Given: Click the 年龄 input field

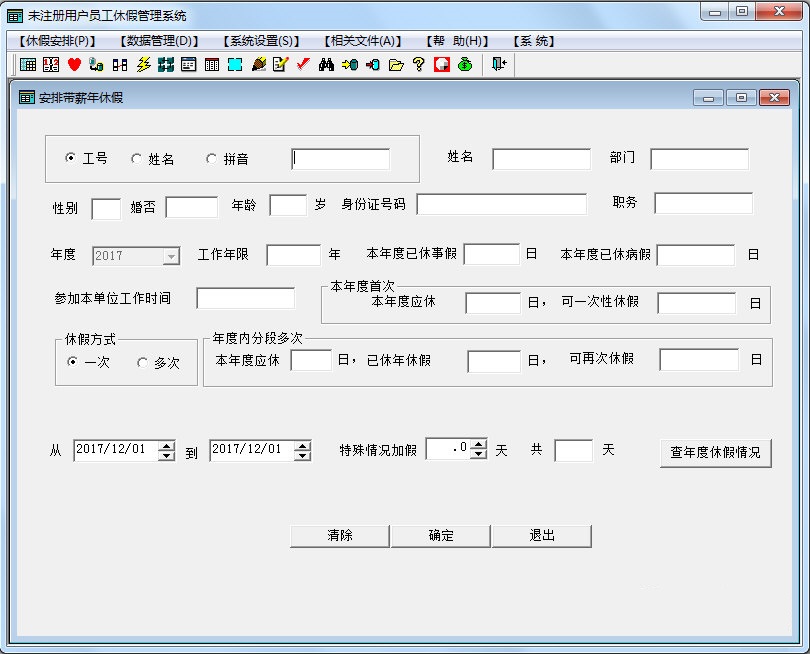Looking at the screenshot, I should [x=288, y=205].
